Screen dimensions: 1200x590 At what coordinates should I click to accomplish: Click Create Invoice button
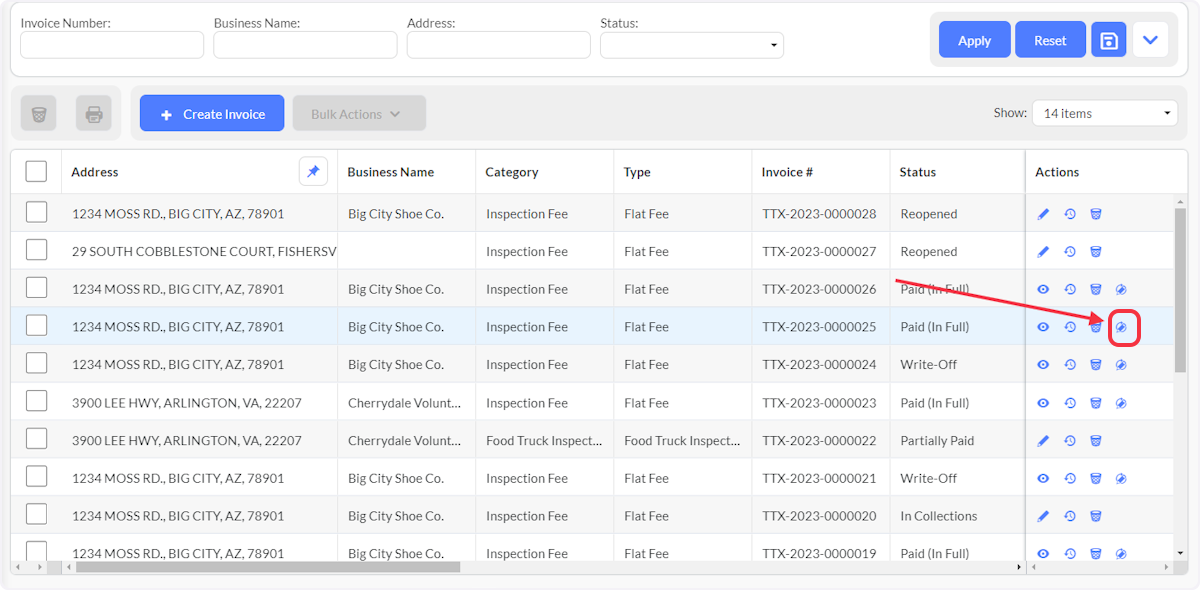pyautogui.click(x=212, y=114)
